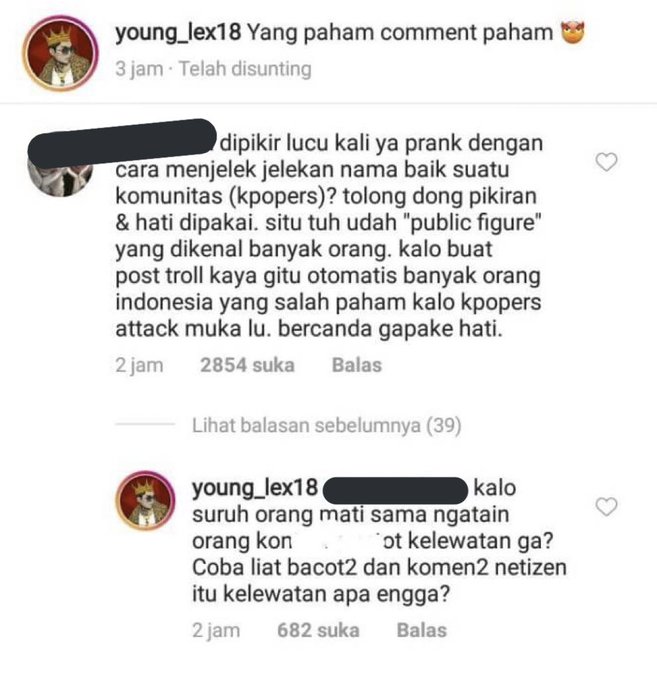
Task: Open the first commenter's blacked-out username
Action: tap(122, 142)
